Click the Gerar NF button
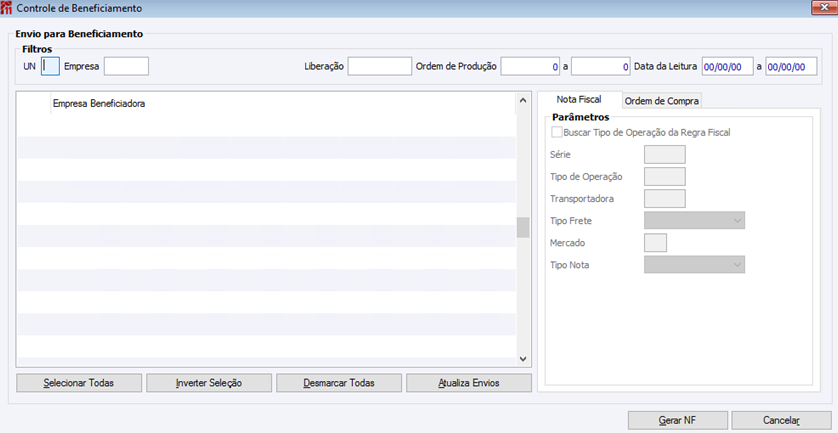Image resolution: width=838 pixels, height=433 pixels. click(x=678, y=420)
